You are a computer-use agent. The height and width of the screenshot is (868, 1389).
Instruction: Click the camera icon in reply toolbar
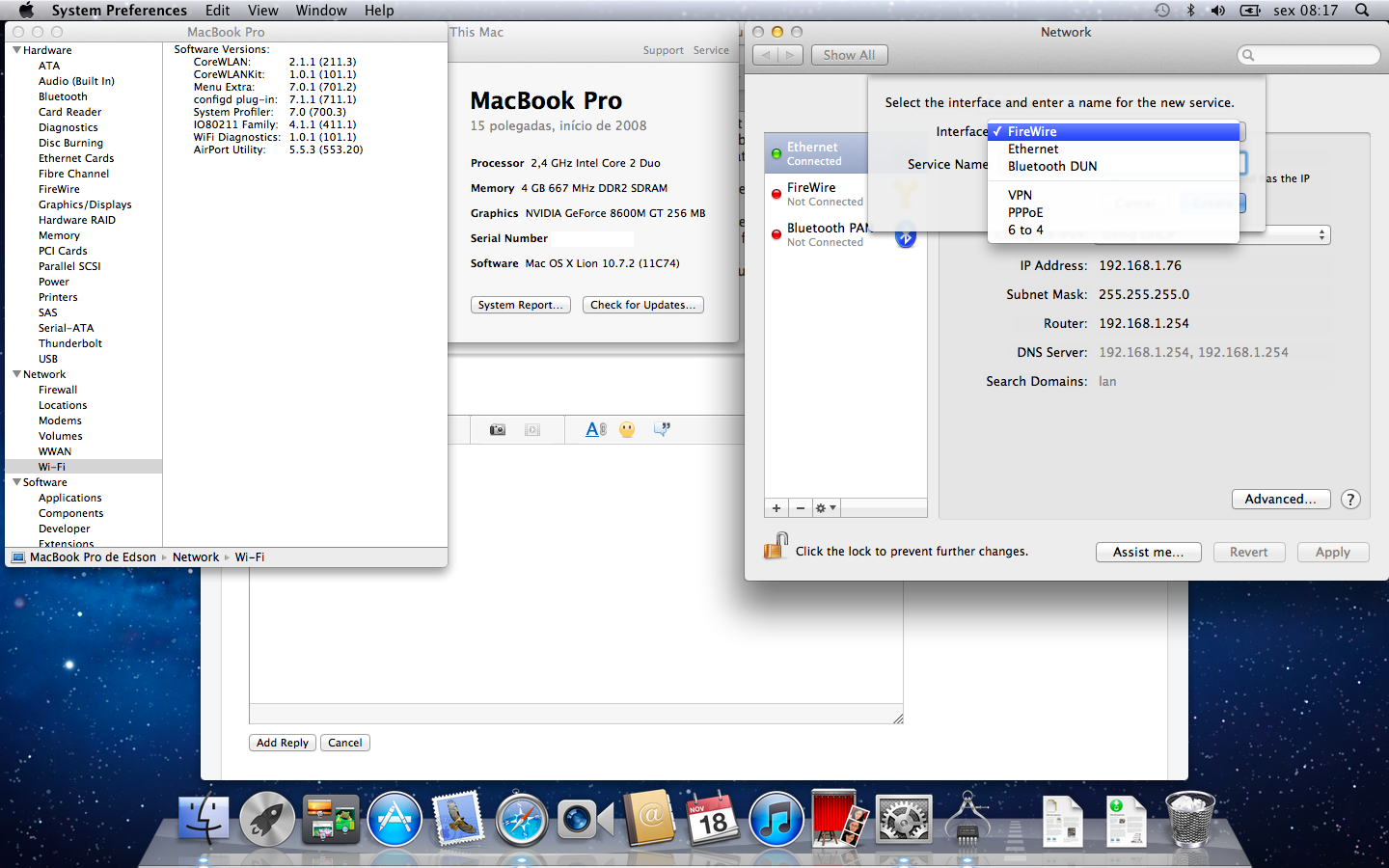[x=498, y=430]
